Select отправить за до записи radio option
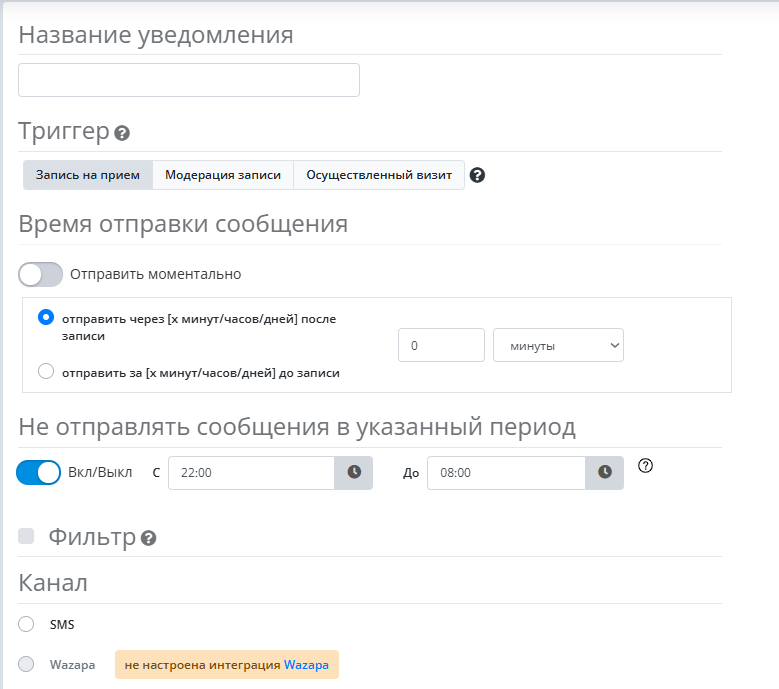This screenshot has width=779, height=689. point(45,372)
